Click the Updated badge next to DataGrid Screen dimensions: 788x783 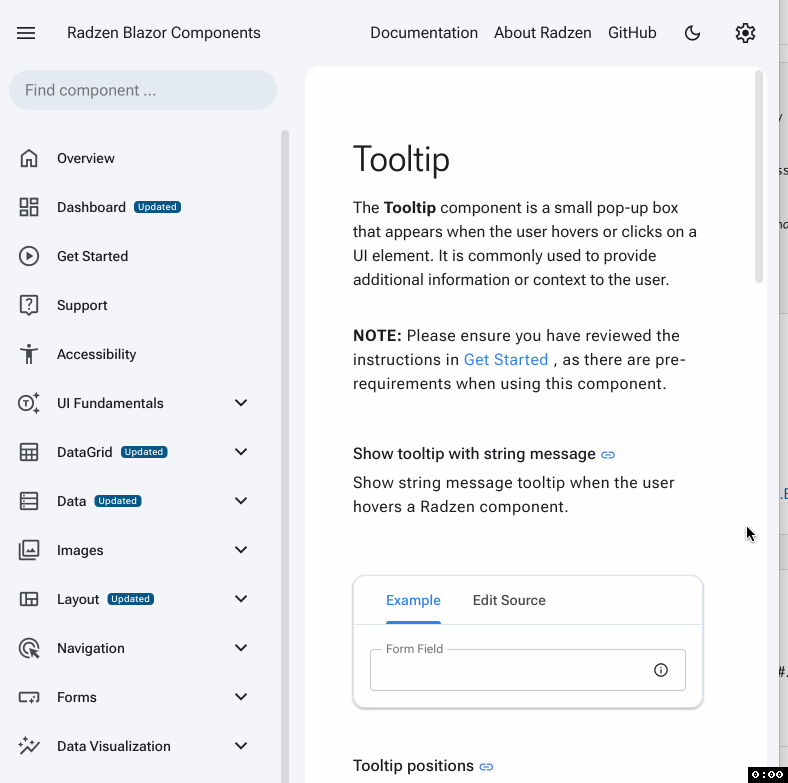coord(144,452)
